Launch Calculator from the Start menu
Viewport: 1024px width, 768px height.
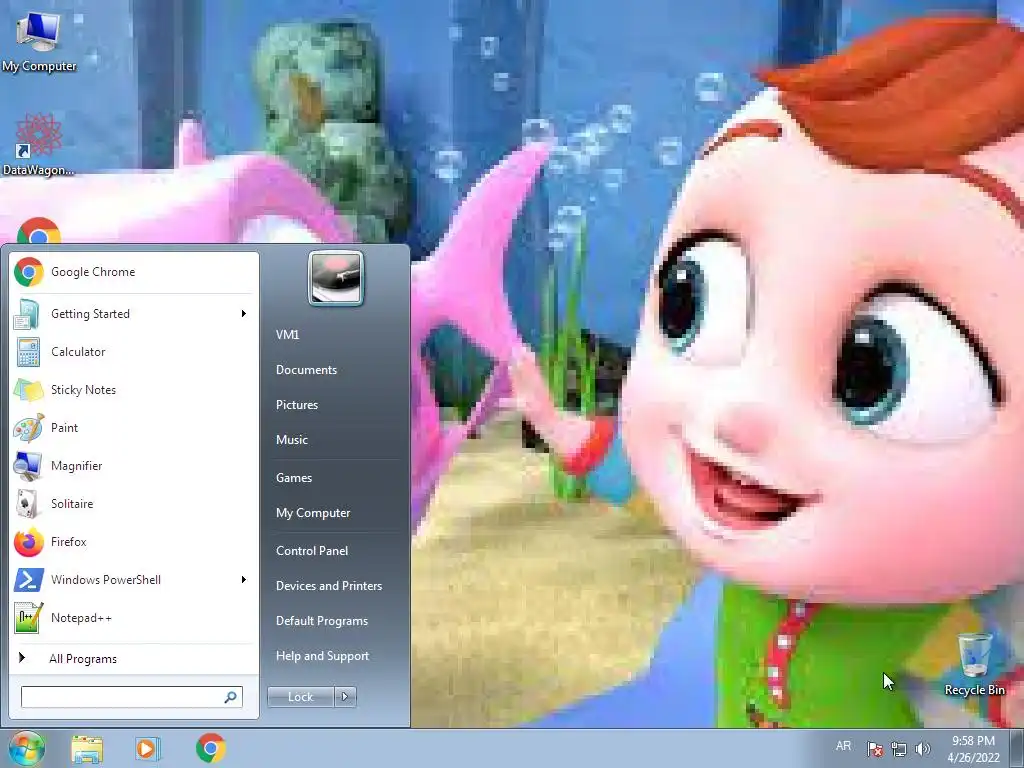click(134, 352)
